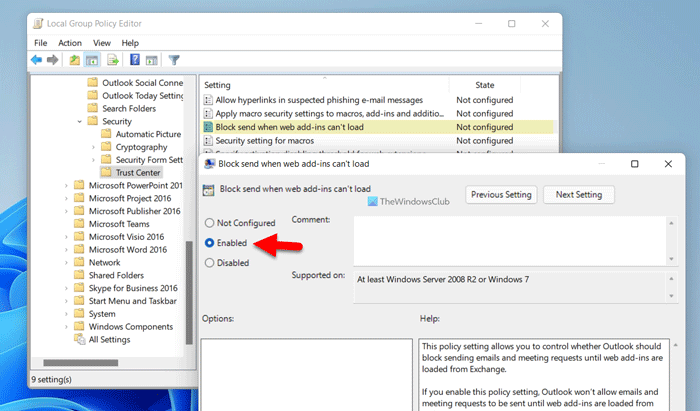Toggle the Show/Hide action pane icon
700x411 pixels.
pyautogui.click(x=152, y=60)
